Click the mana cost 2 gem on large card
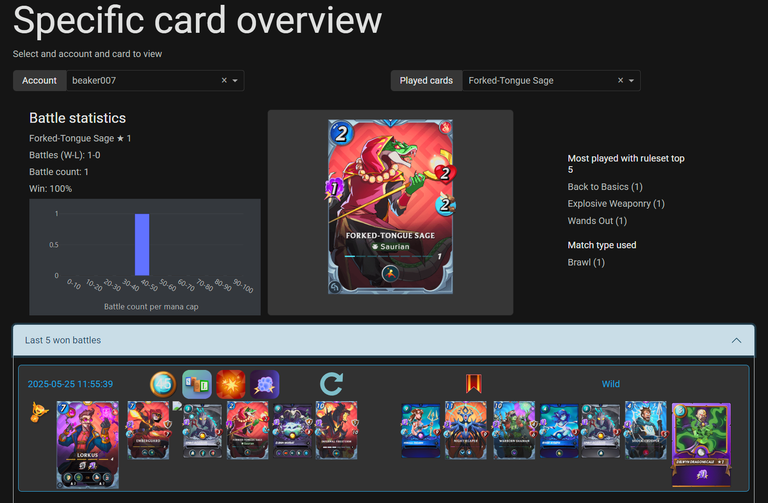The image size is (768, 503). [341, 133]
